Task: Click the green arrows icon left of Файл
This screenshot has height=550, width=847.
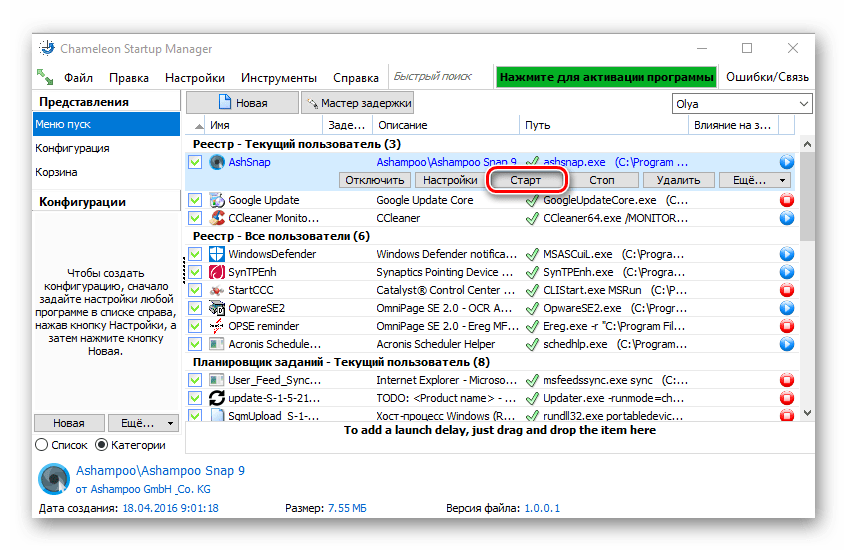Action: (x=45, y=78)
